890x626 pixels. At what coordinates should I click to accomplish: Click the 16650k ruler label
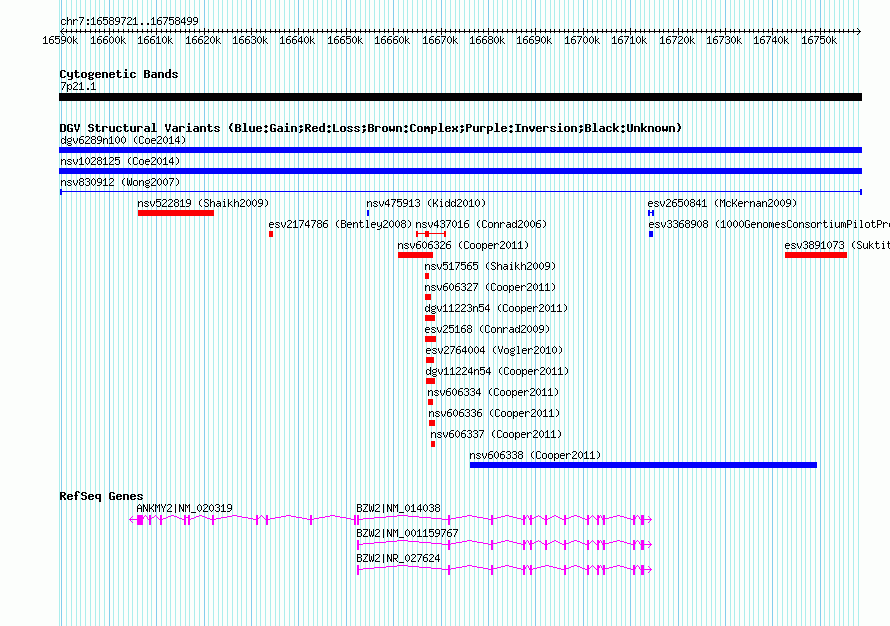345,40
